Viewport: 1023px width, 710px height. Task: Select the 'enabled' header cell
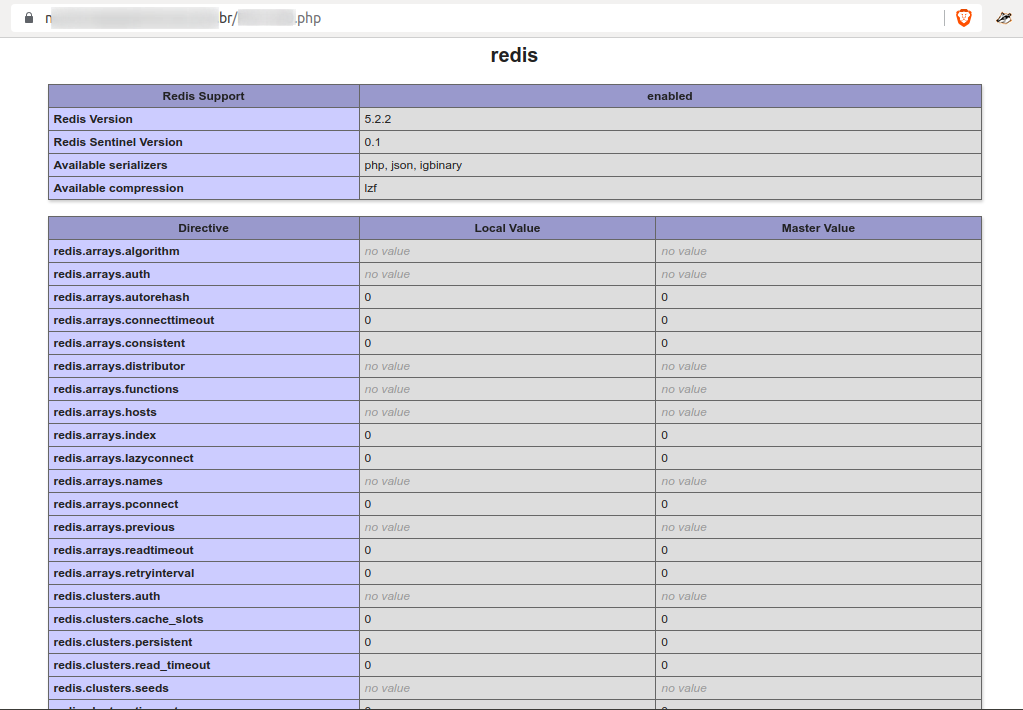click(x=670, y=96)
